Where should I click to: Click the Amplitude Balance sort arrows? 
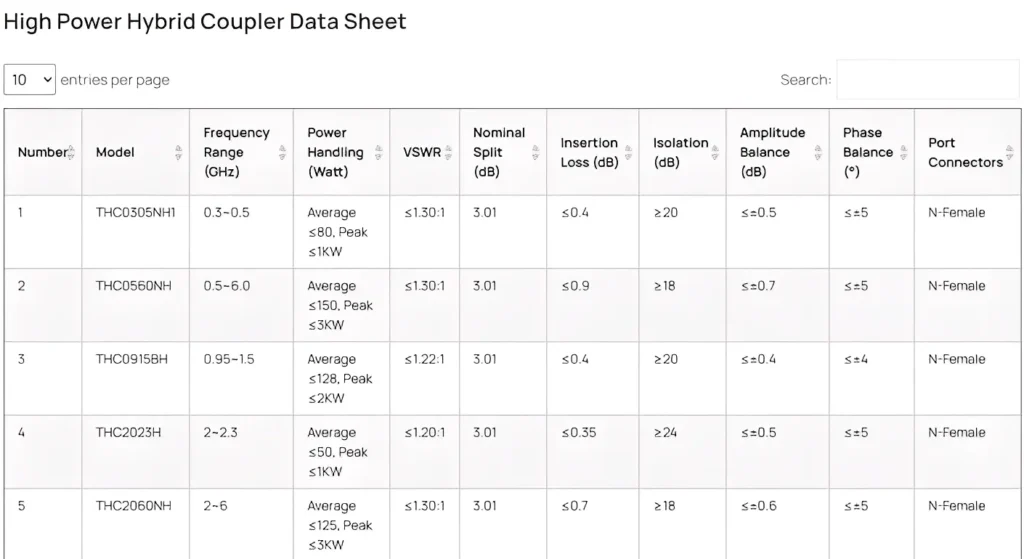point(818,152)
